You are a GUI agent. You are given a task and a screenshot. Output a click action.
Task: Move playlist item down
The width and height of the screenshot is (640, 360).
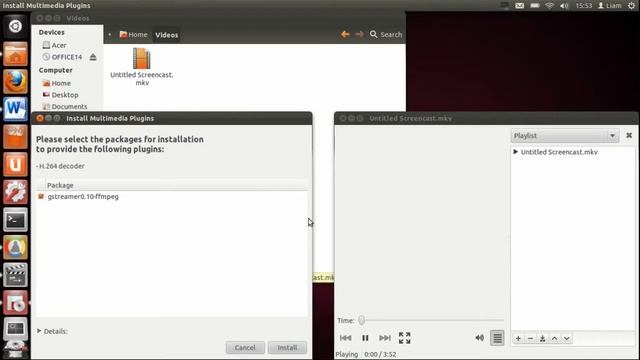click(x=567, y=338)
